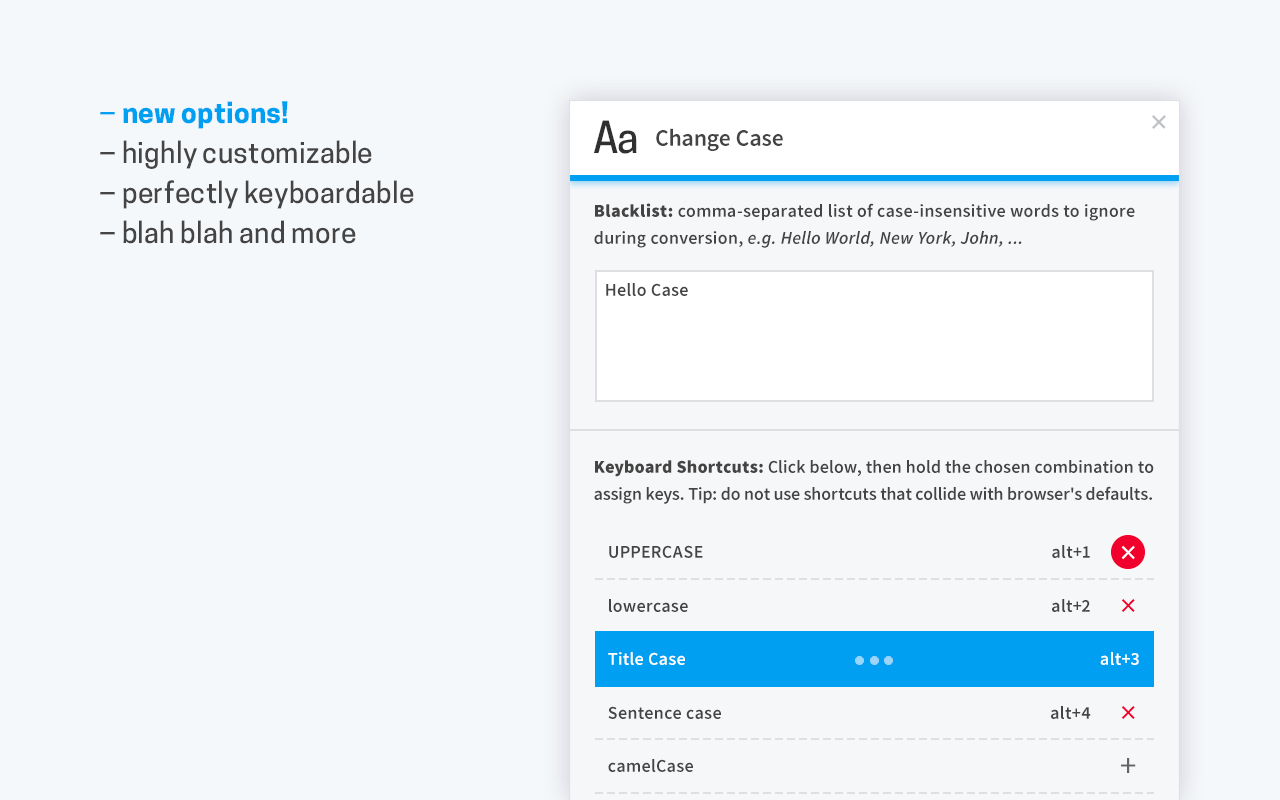The image size is (1280, 800).
Task: Click the three dots in Title Case row
Action: click(x=874, y=660)
